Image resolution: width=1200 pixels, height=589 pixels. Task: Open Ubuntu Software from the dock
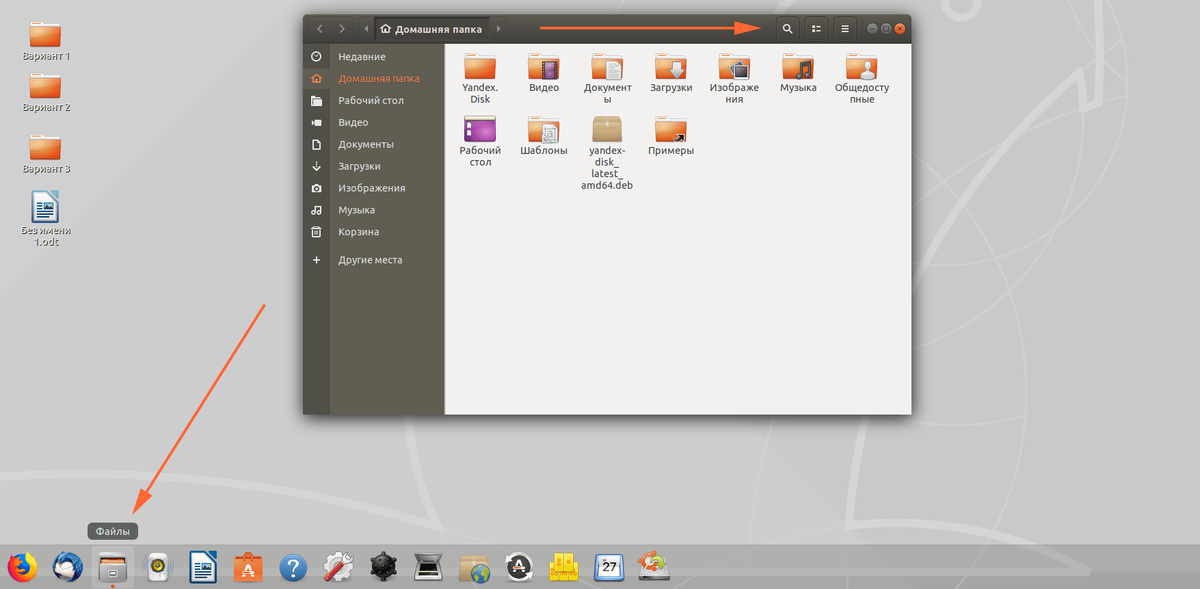[x=247, y=567]
